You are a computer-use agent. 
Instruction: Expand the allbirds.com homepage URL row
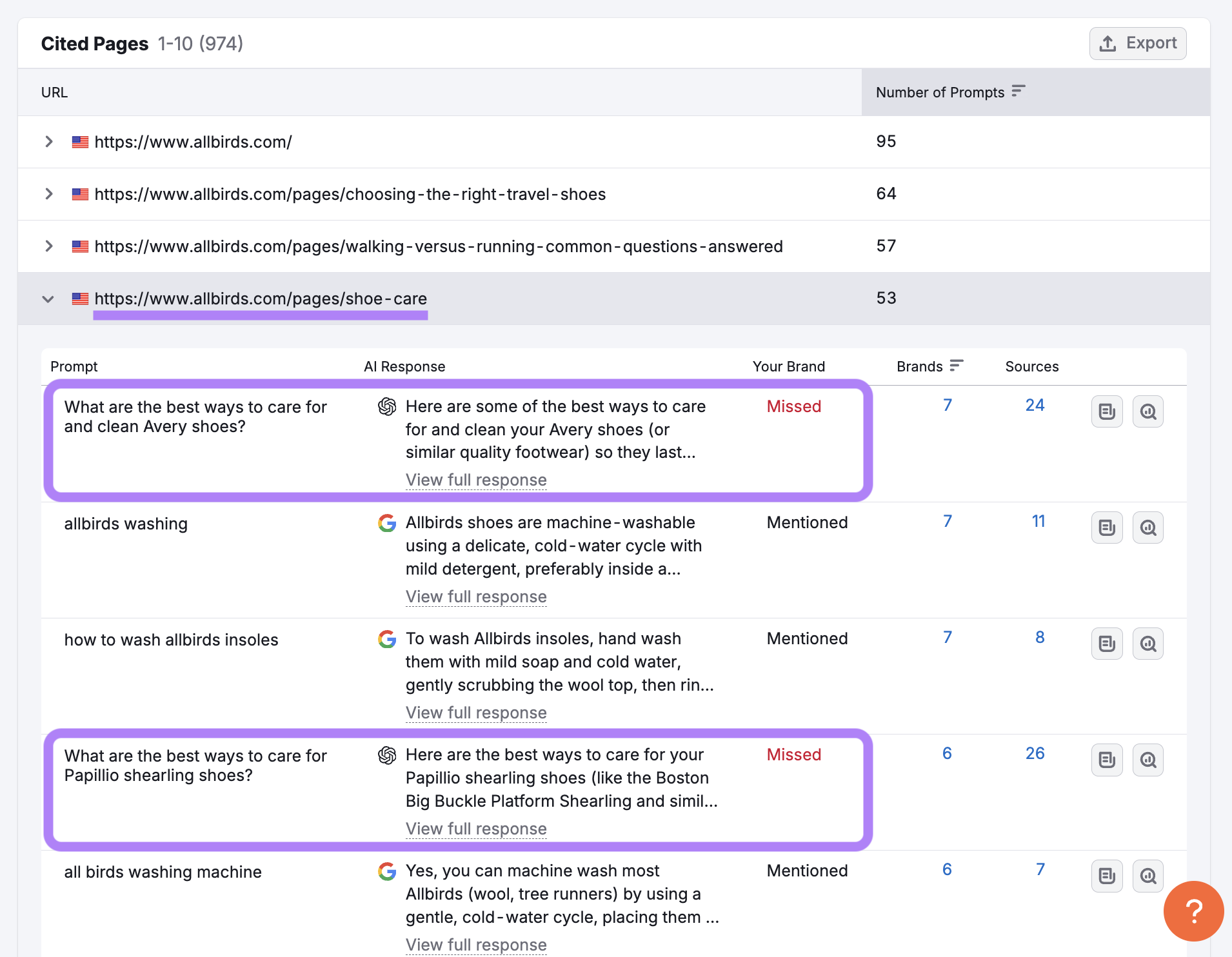click(x=49, y=142)
